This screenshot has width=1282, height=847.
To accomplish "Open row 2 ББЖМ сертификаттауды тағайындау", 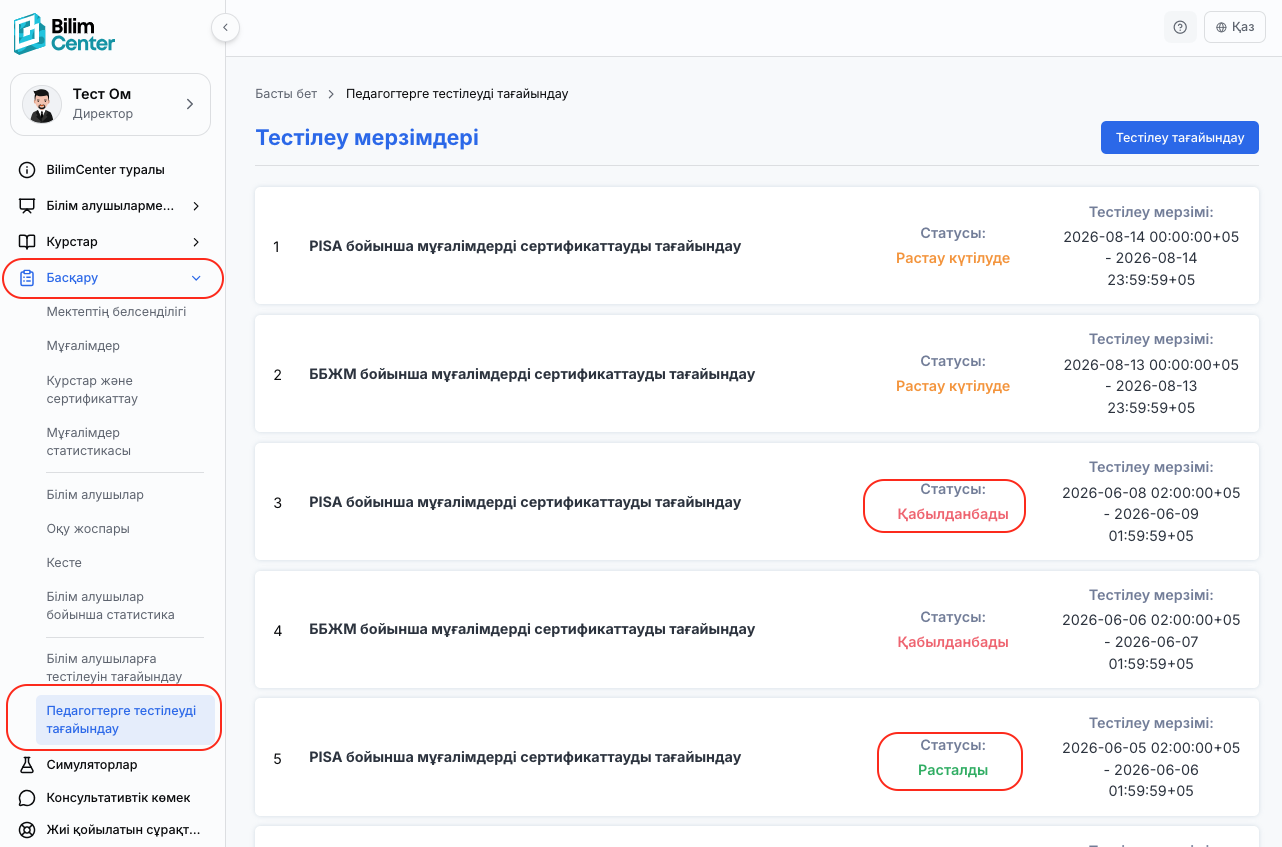I will [x=532, y=374].
